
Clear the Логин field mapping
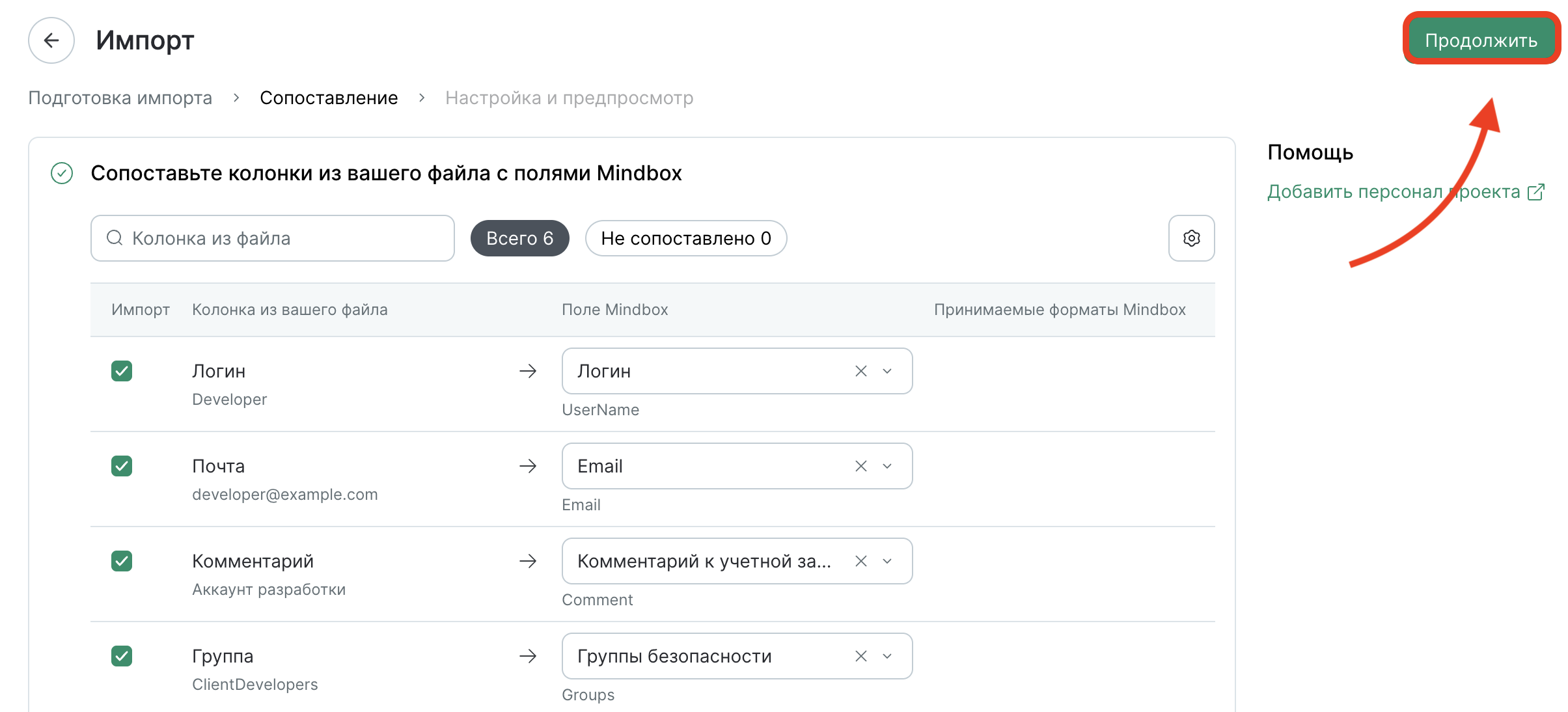tap(860, 371)
